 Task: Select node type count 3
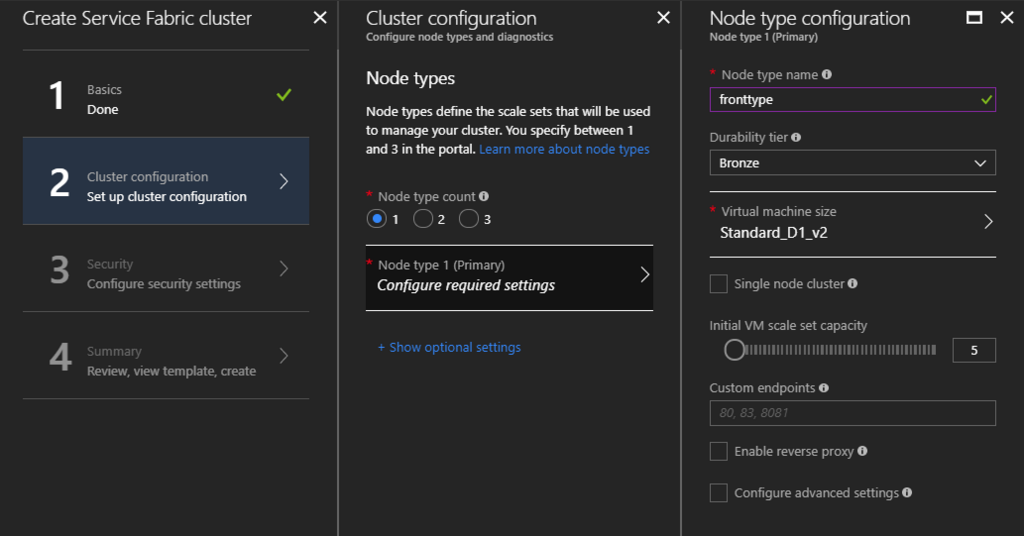pos(469,219)
